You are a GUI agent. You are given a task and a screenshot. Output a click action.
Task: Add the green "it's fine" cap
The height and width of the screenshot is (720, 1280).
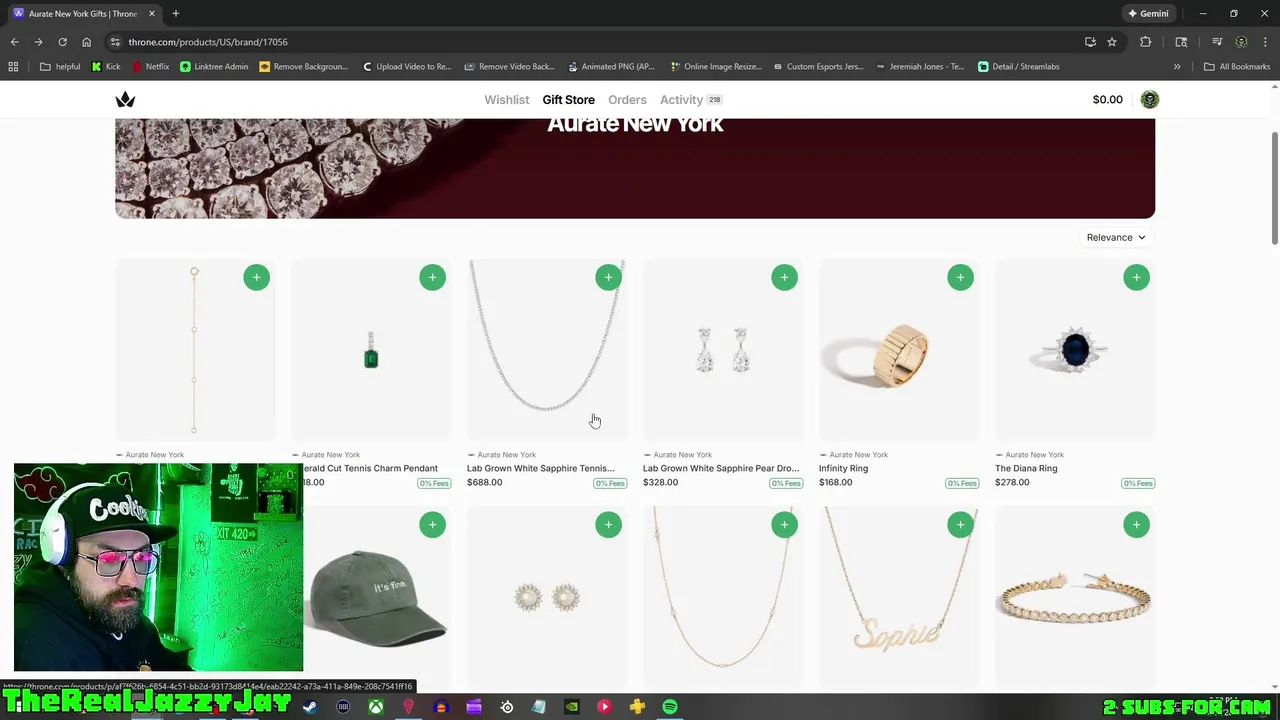click(x=432, y=524)
